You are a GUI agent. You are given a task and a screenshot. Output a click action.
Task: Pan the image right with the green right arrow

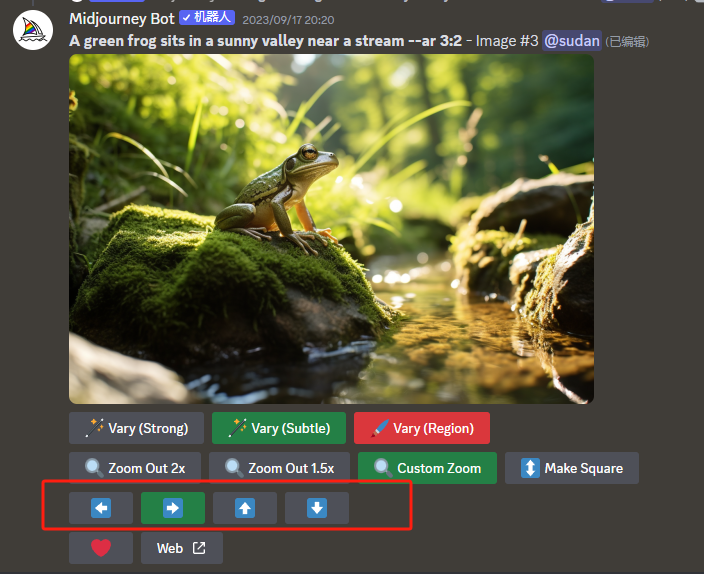pyautogui.click(x=173, y=508)
